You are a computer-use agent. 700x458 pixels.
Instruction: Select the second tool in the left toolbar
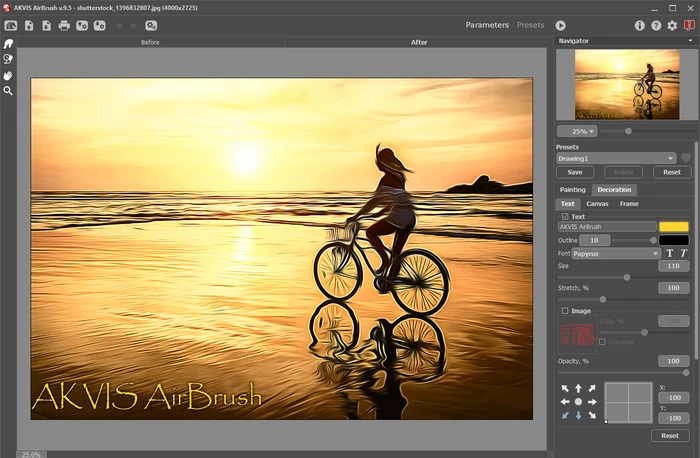8,59
